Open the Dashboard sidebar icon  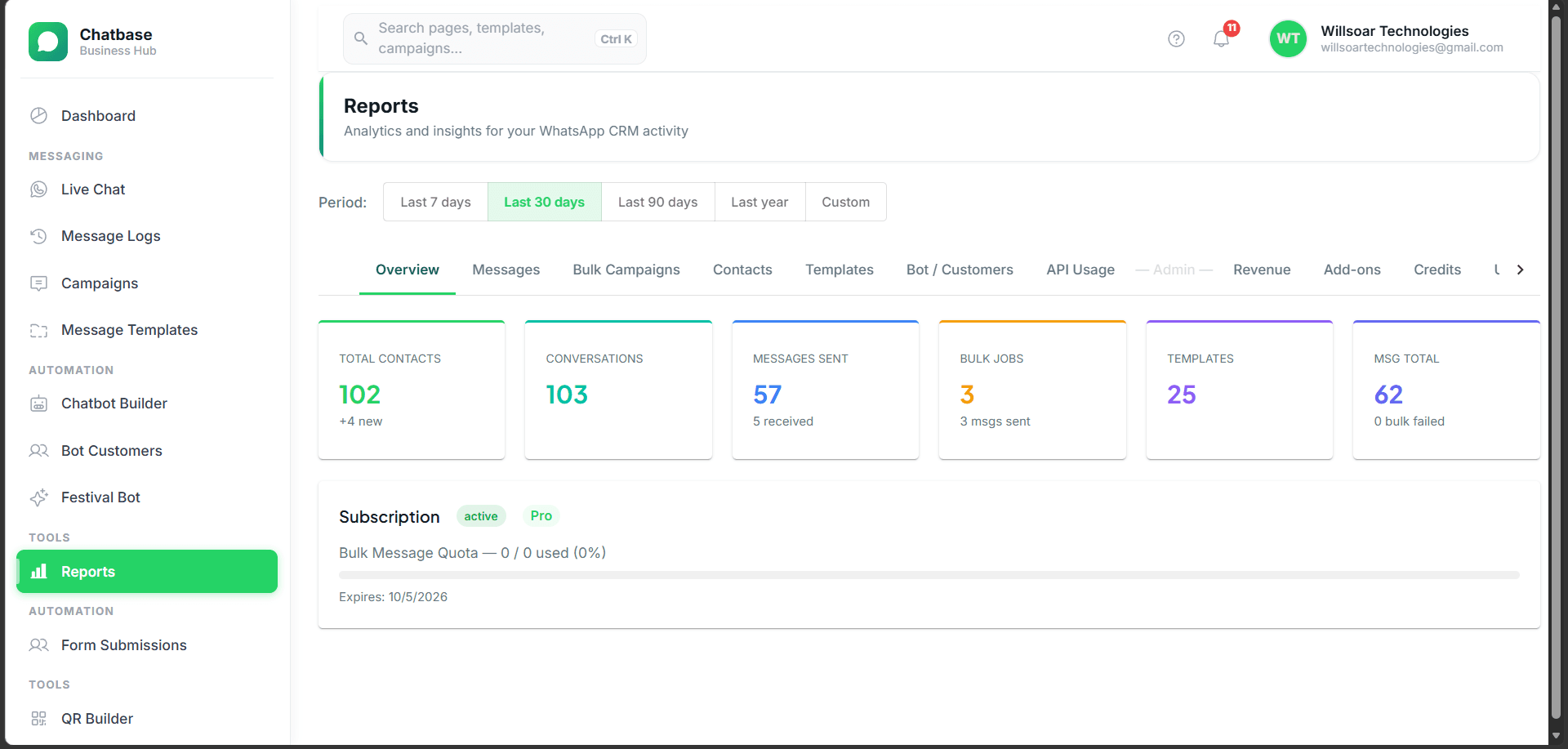[x=38, y=116]
